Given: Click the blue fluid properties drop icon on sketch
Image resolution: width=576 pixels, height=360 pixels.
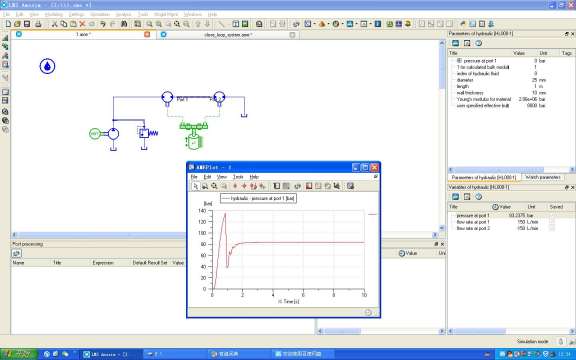Looking at the screenshot, I should coord(47,66).
